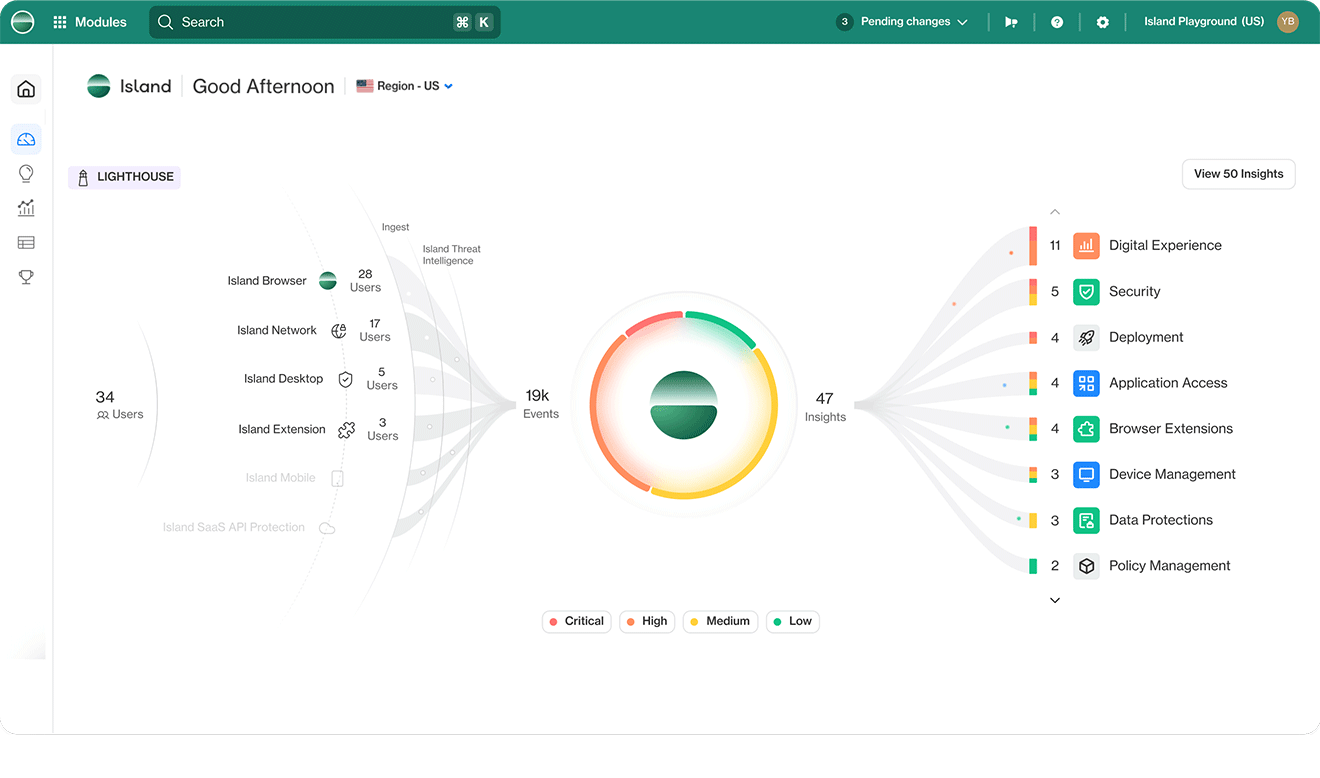Open the Application Access category icon
Viewport: 1320px width, 778px height.
click(x=1086, y=383)
